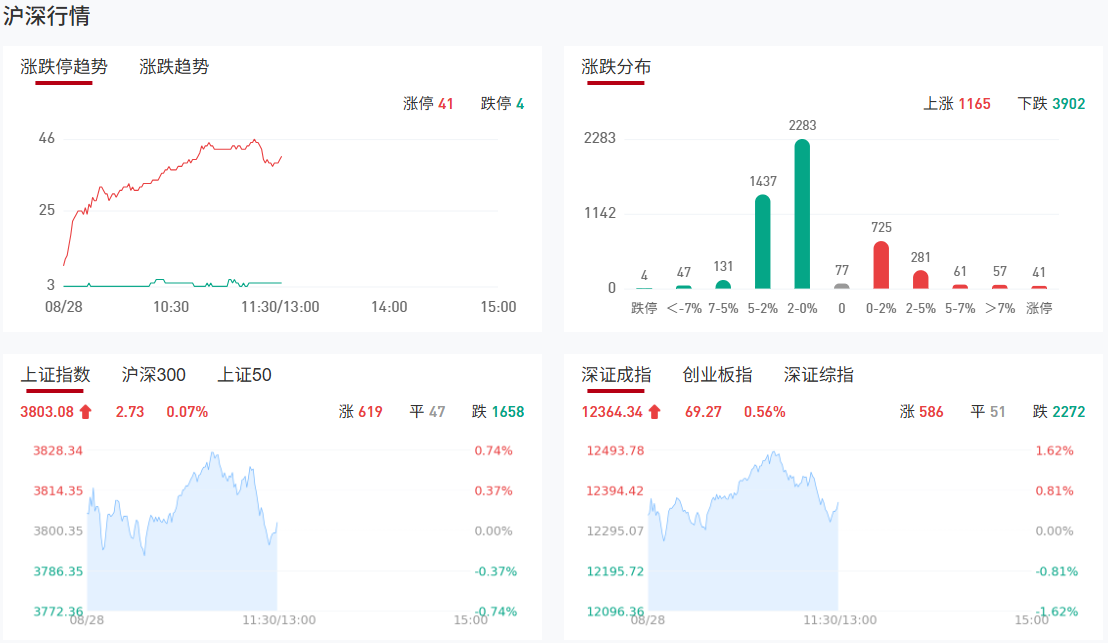This screenshot has width=1108, height=643.
Task: Click the gray 77 flat bar
Action: (842, 286)
